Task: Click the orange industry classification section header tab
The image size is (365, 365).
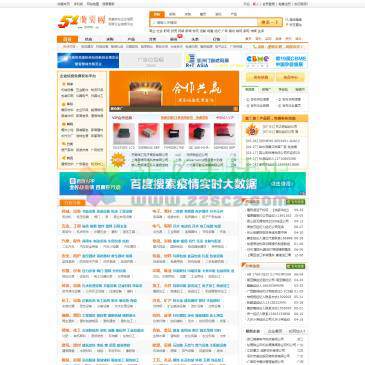Action: 72,202
